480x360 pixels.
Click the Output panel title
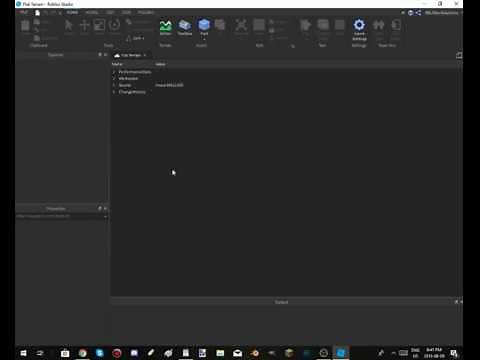[281, 302]
